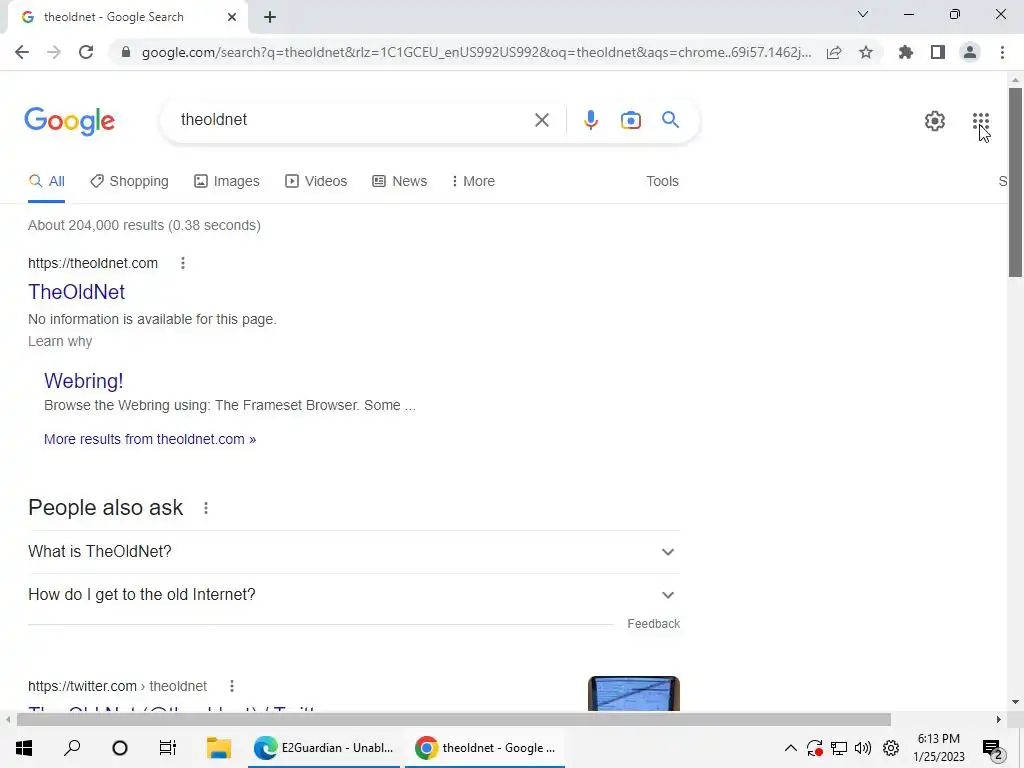The height and width of the screenshot is (768, 1024).
Task: Open the tab search chevron
Action: 863,14
